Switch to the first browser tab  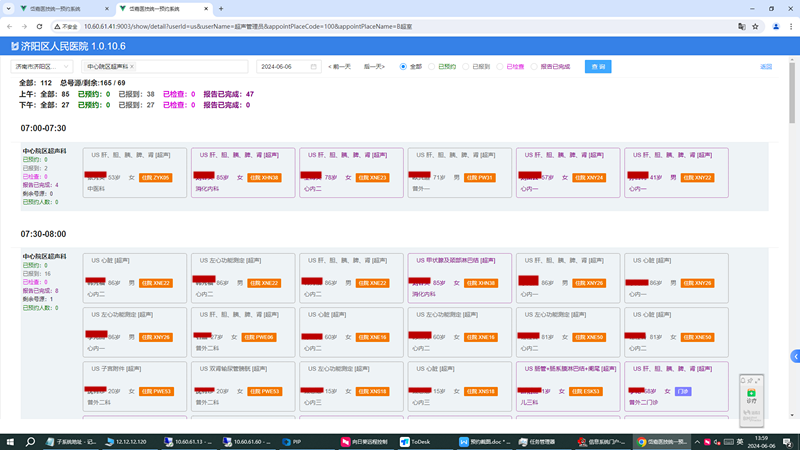(50, 8)
